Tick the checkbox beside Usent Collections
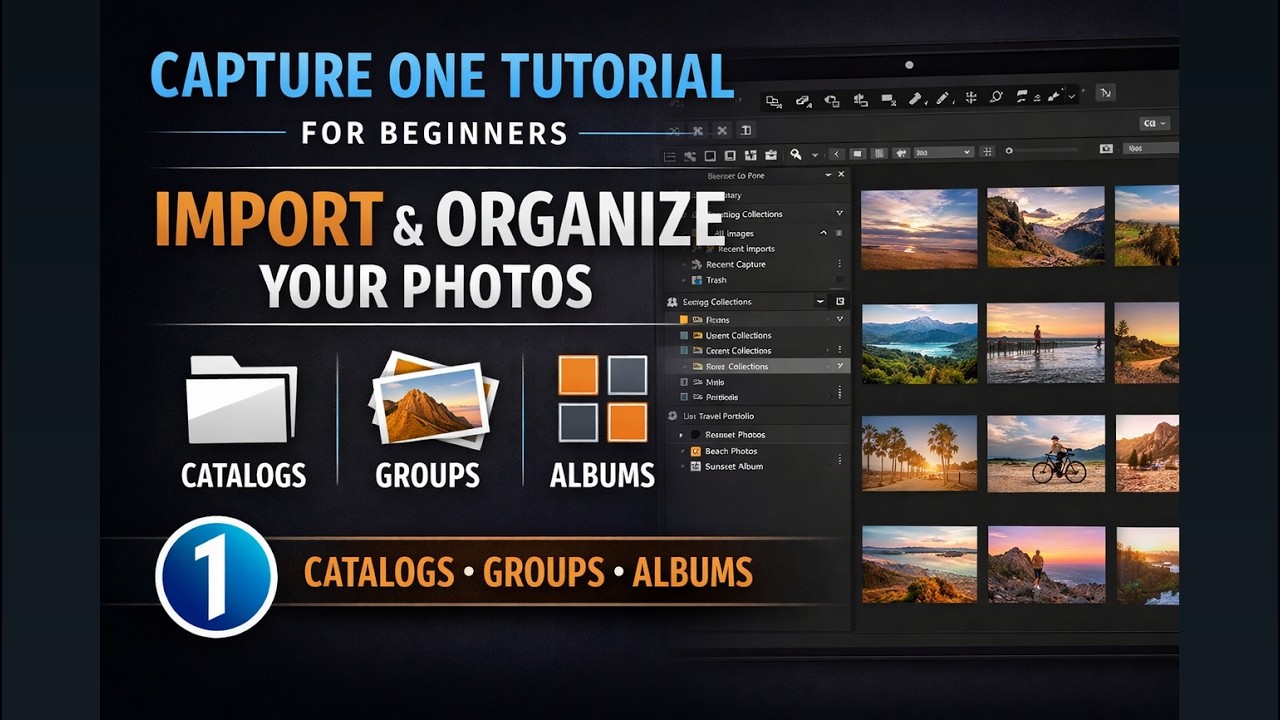 [x=684, y=336]
